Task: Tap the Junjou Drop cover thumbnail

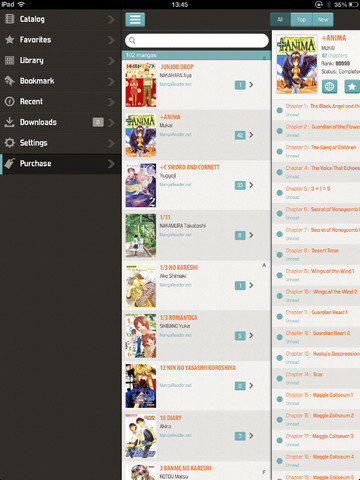Action: point(141,85)
